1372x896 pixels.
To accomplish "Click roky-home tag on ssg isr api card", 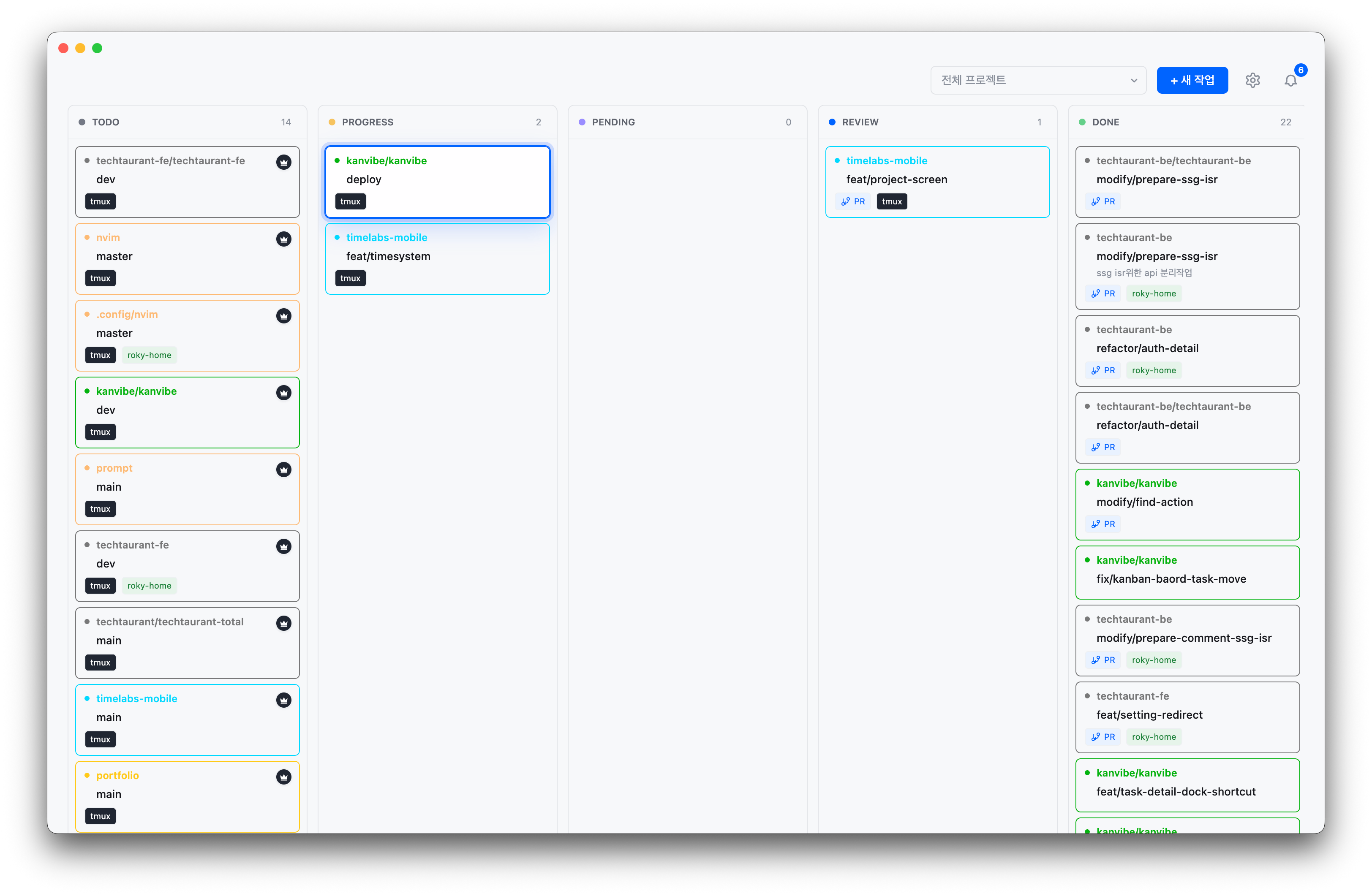I will (1154, 293).
